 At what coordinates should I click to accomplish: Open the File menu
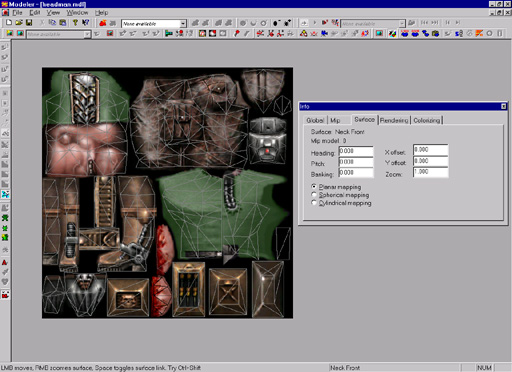pos(17,13)
